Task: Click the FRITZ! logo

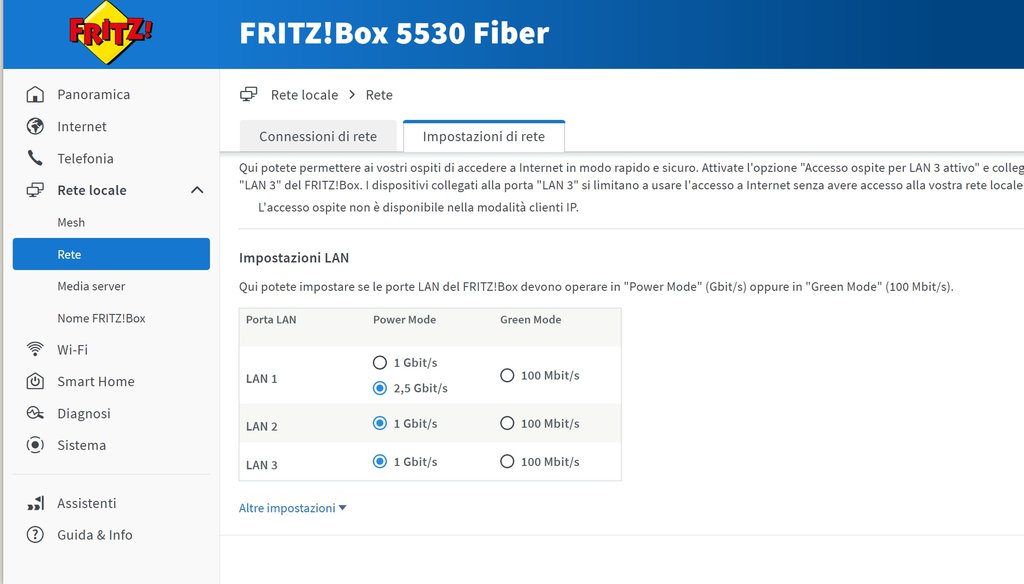Action: [111, 34]
